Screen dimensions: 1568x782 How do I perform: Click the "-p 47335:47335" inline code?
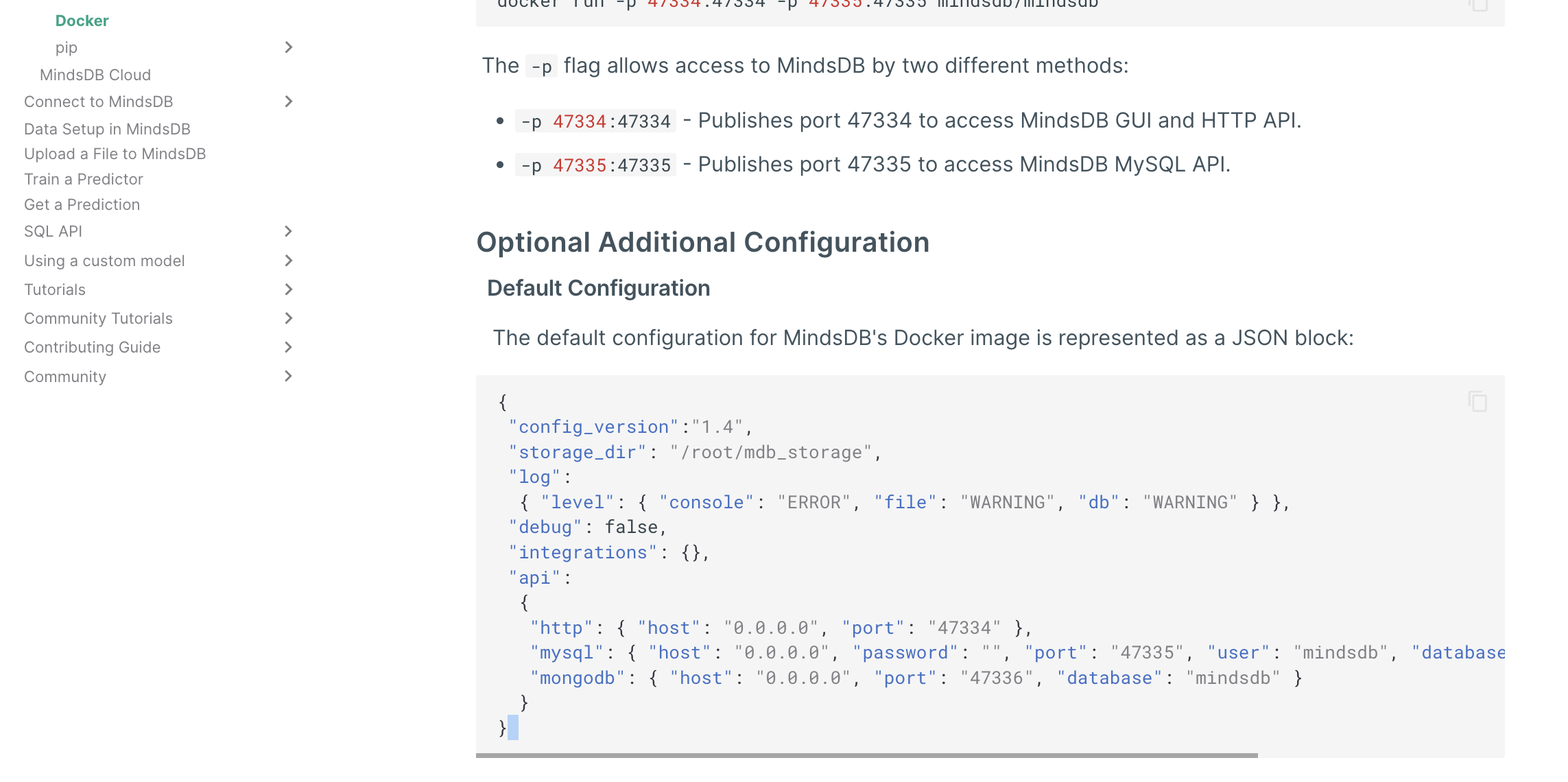point(595,165)
